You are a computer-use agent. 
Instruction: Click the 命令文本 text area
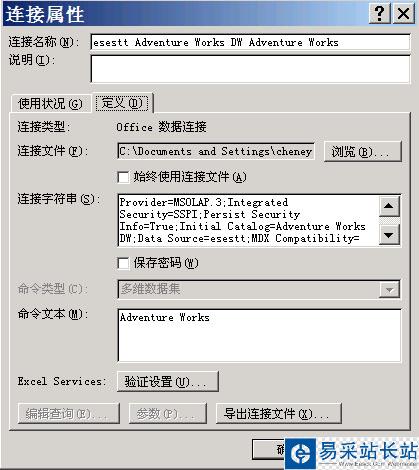[x=259, y=335]
